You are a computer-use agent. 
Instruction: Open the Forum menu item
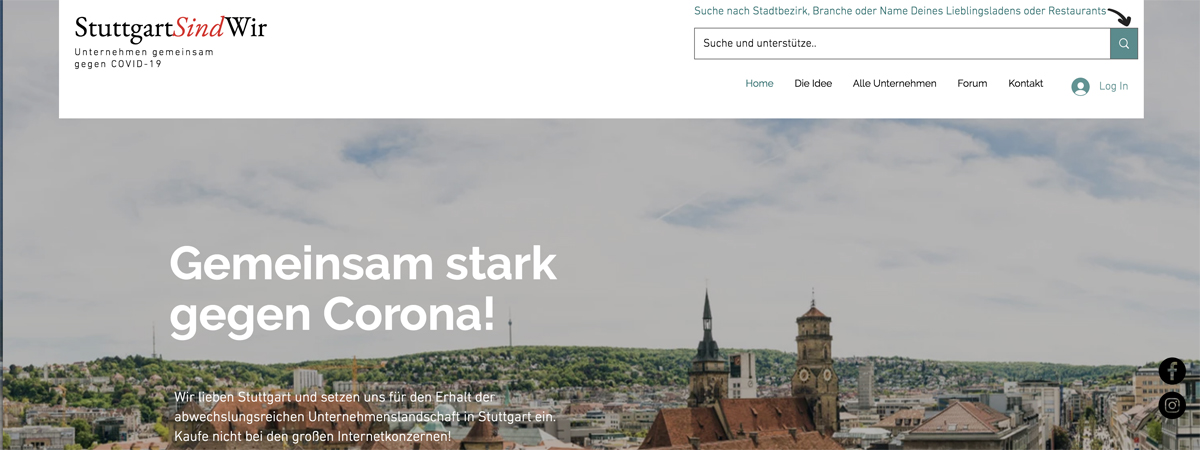972,83
